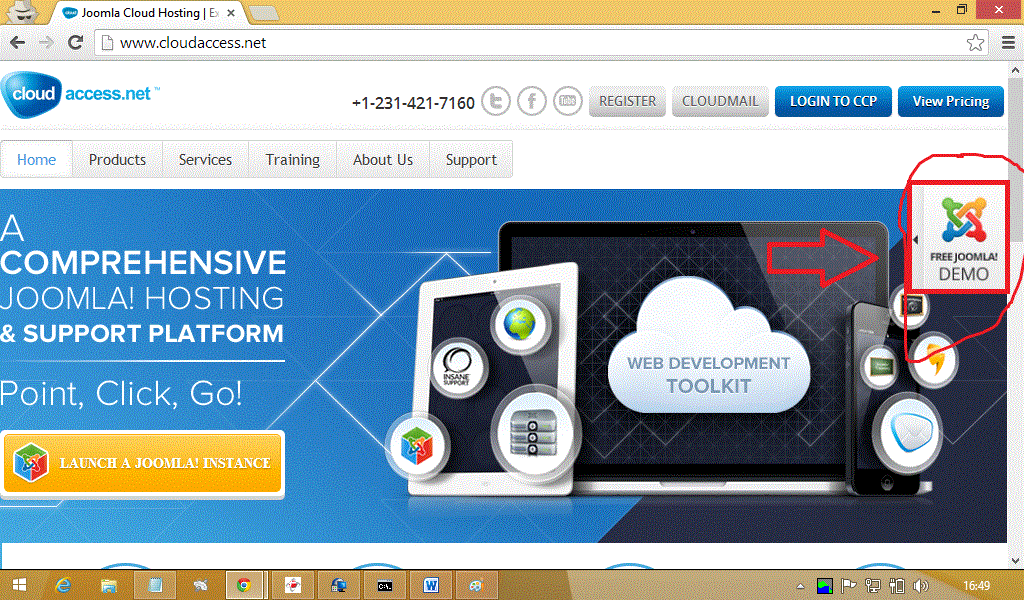Screen dimensions: 1024x600
Task: Switch to Chrome in the taskbar
Action: click(244, 586)
